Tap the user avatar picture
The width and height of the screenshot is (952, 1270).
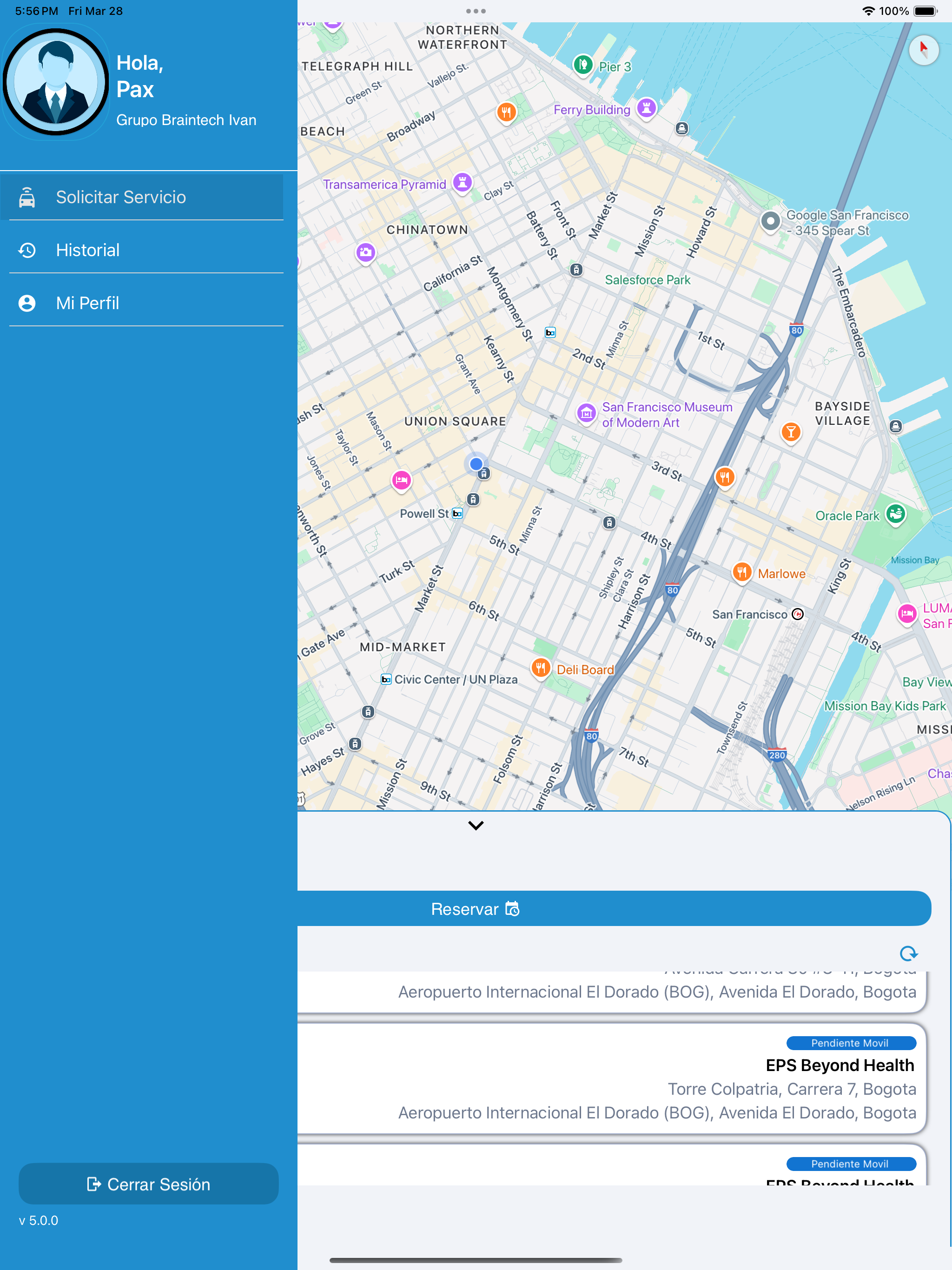(56, 82)
